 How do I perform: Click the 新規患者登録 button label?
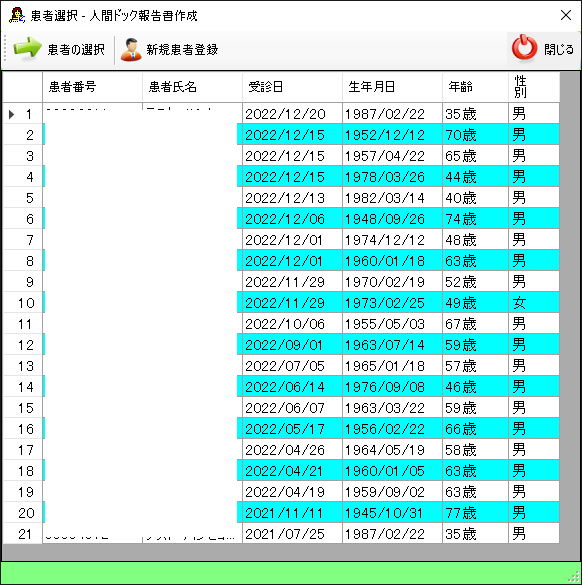182,50
